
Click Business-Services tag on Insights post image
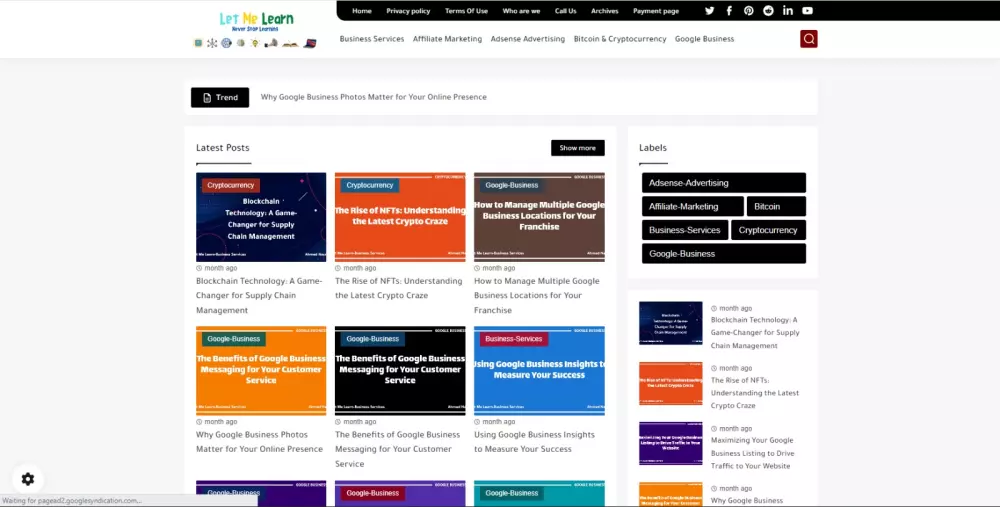[513, 339]
